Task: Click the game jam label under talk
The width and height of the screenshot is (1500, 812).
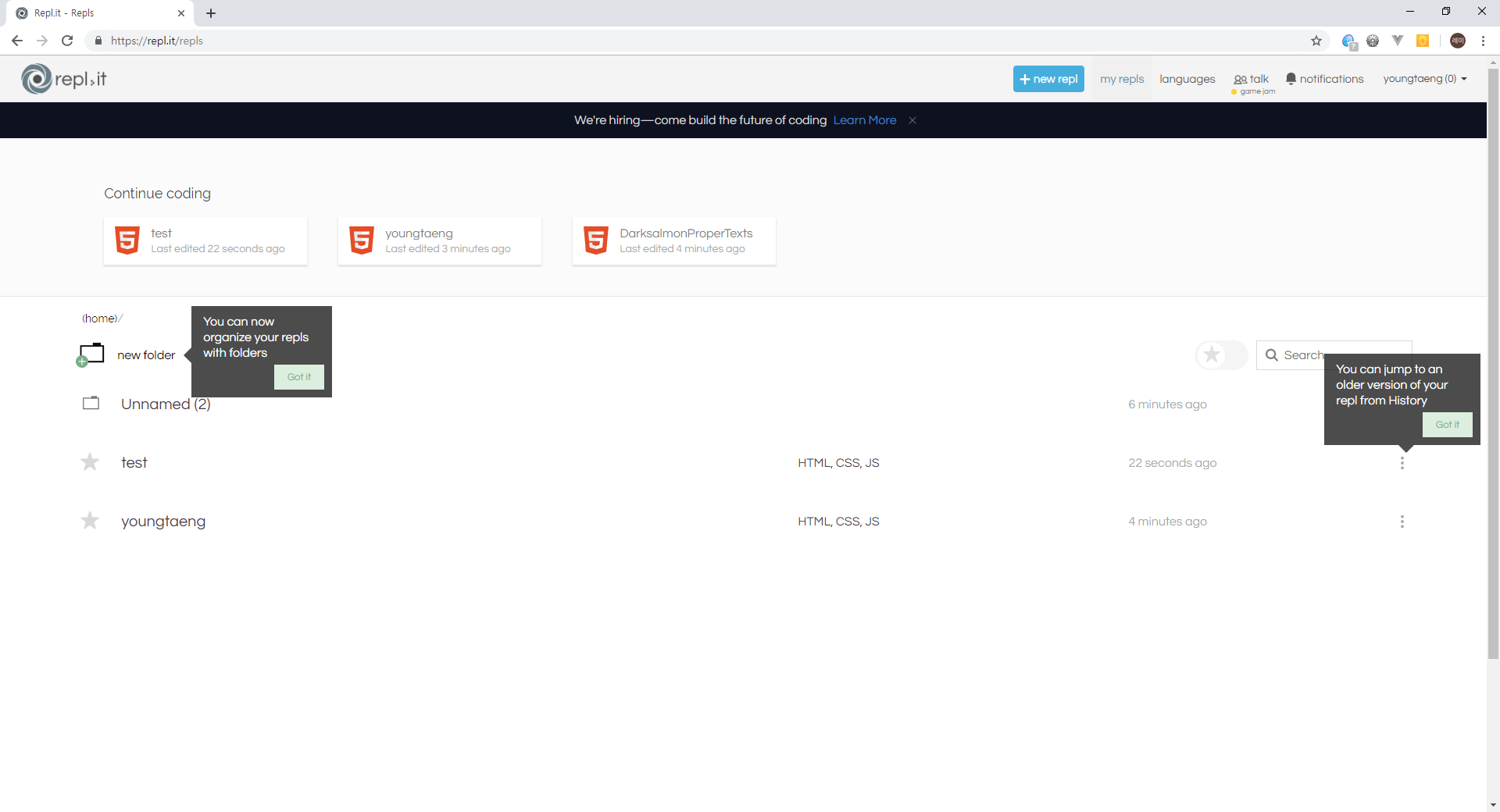Action: (1257, 92)
